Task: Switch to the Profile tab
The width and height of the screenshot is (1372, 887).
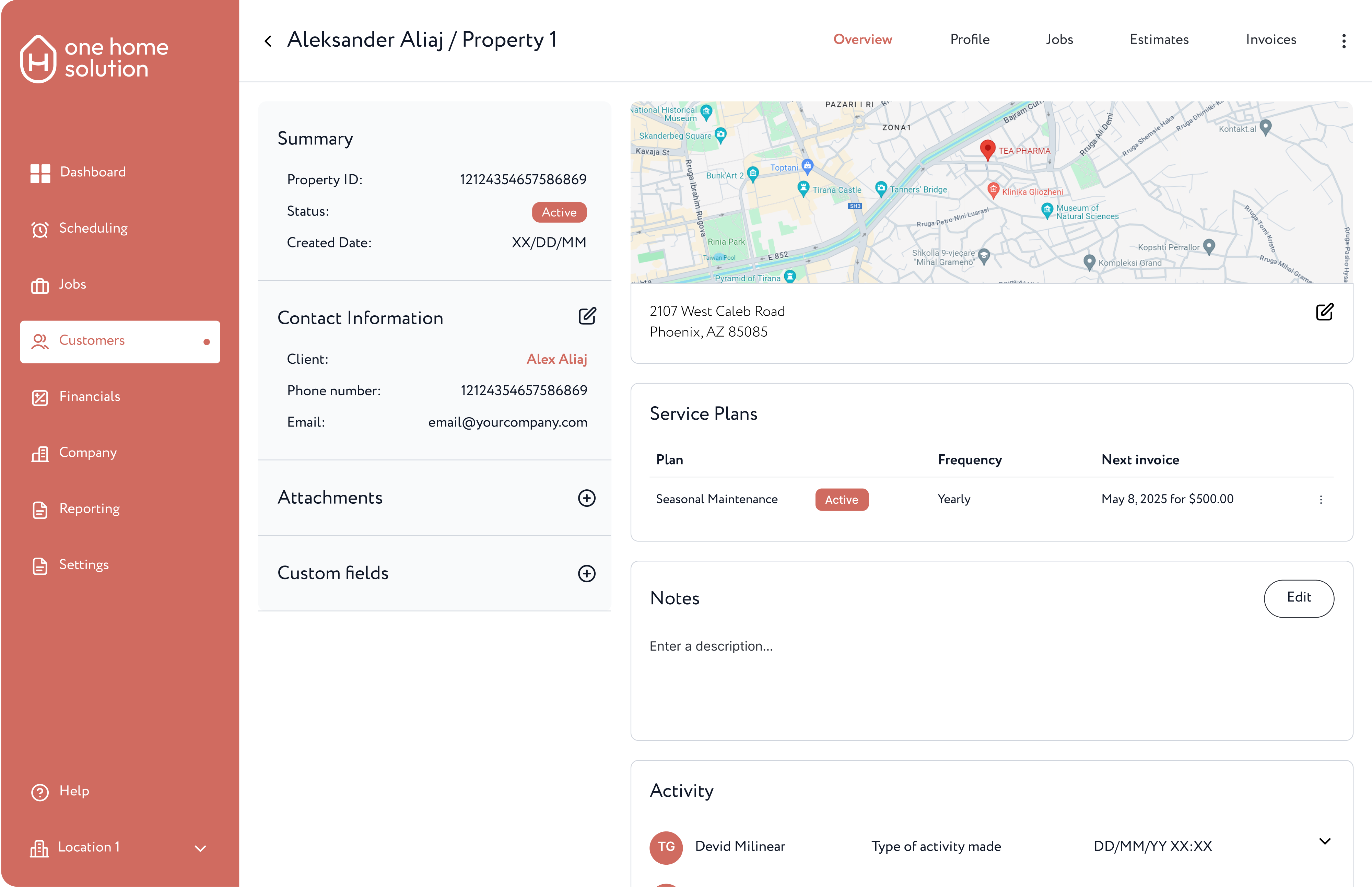Action: (970, 40)
